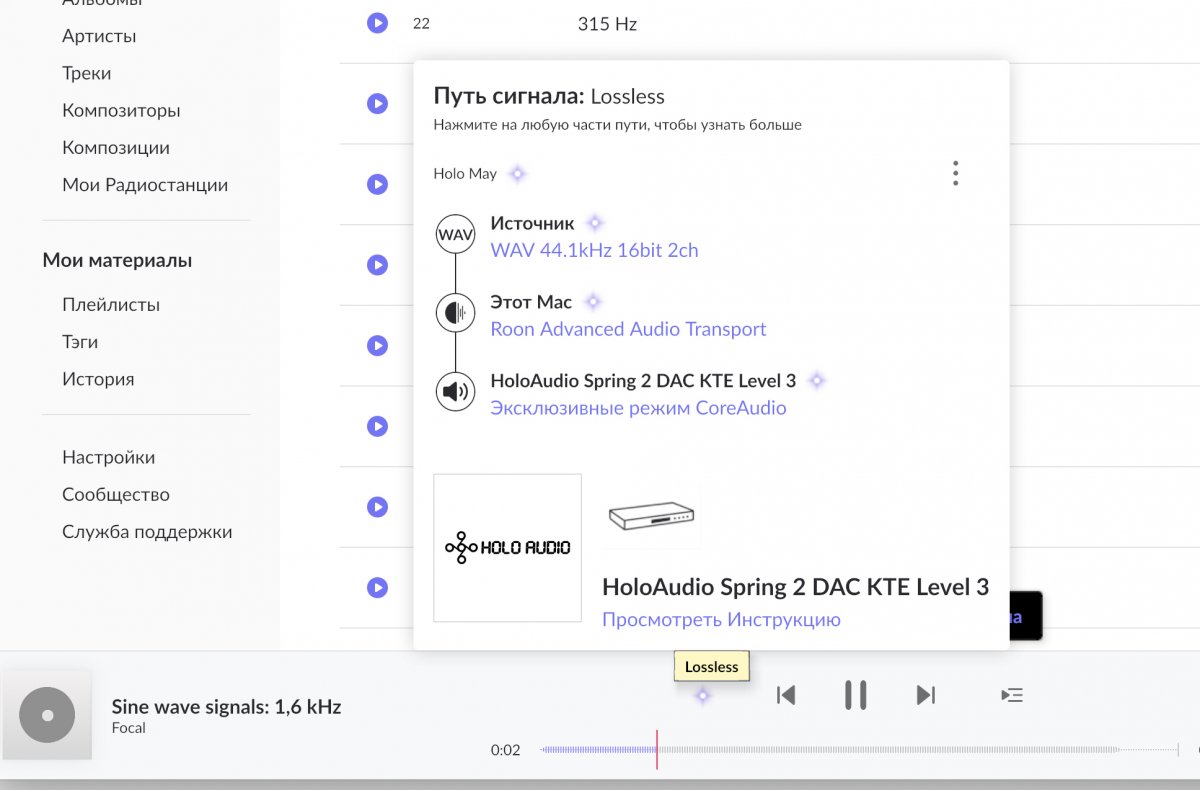Open Плейлисты in the sidebar
This screenshot has width=1200, height=790.
point(111,305)
